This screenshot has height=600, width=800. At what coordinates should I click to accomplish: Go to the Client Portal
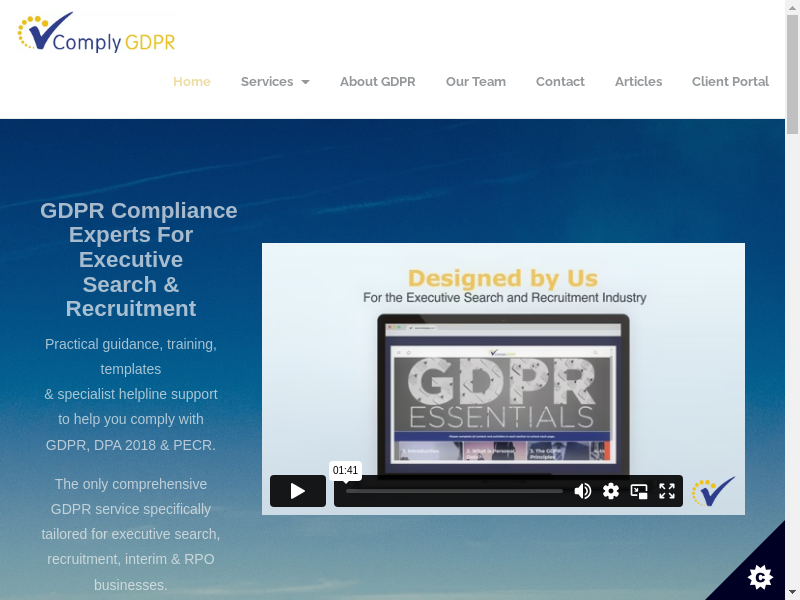pyautogui.click(x=730, y=82)
